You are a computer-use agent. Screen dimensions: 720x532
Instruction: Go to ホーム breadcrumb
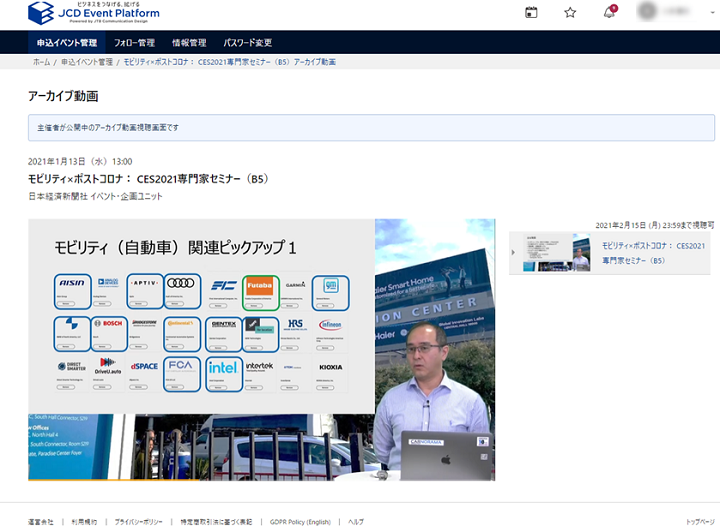coord(41,62)
